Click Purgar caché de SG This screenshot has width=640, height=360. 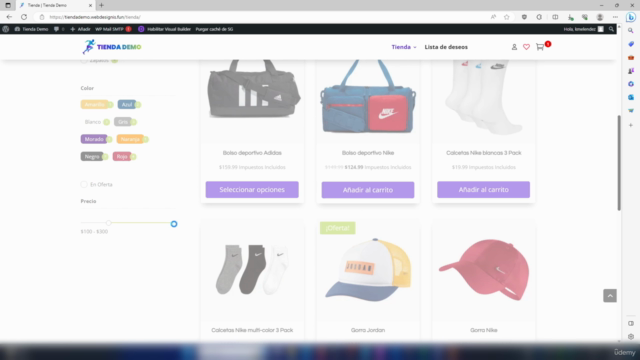pos(214,29)
